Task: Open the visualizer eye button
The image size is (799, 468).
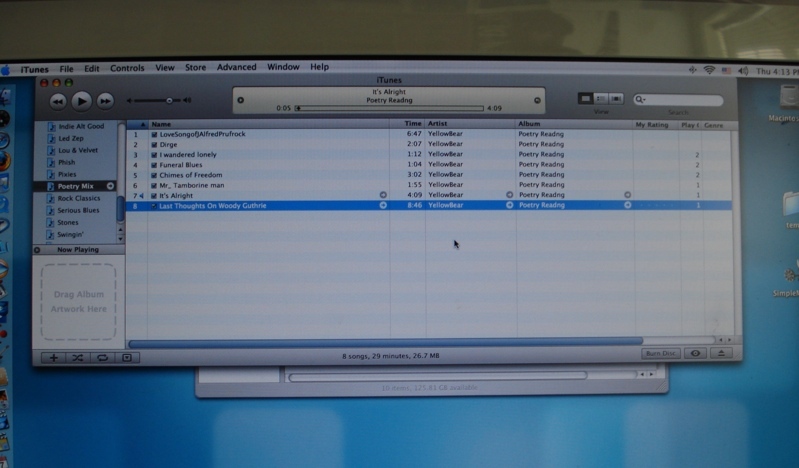Action: pos(696,353)
